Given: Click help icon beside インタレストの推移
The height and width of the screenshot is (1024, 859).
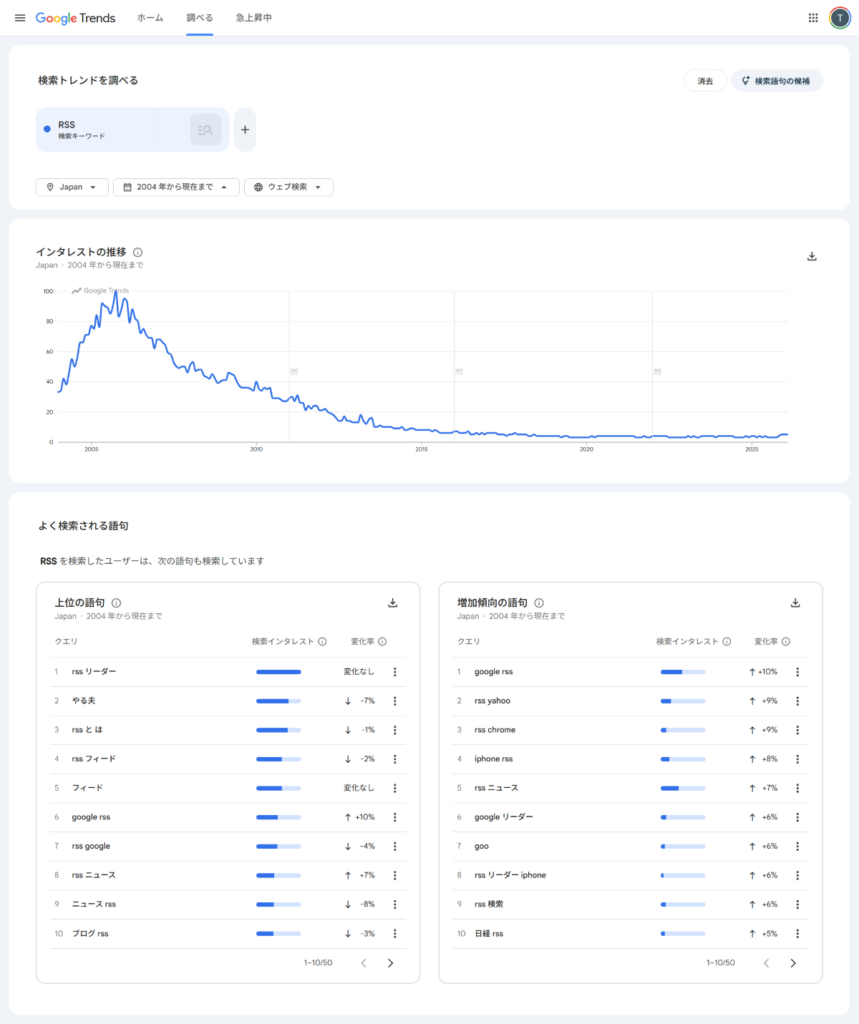Looking at the screenshot, I should coord(138,252).
